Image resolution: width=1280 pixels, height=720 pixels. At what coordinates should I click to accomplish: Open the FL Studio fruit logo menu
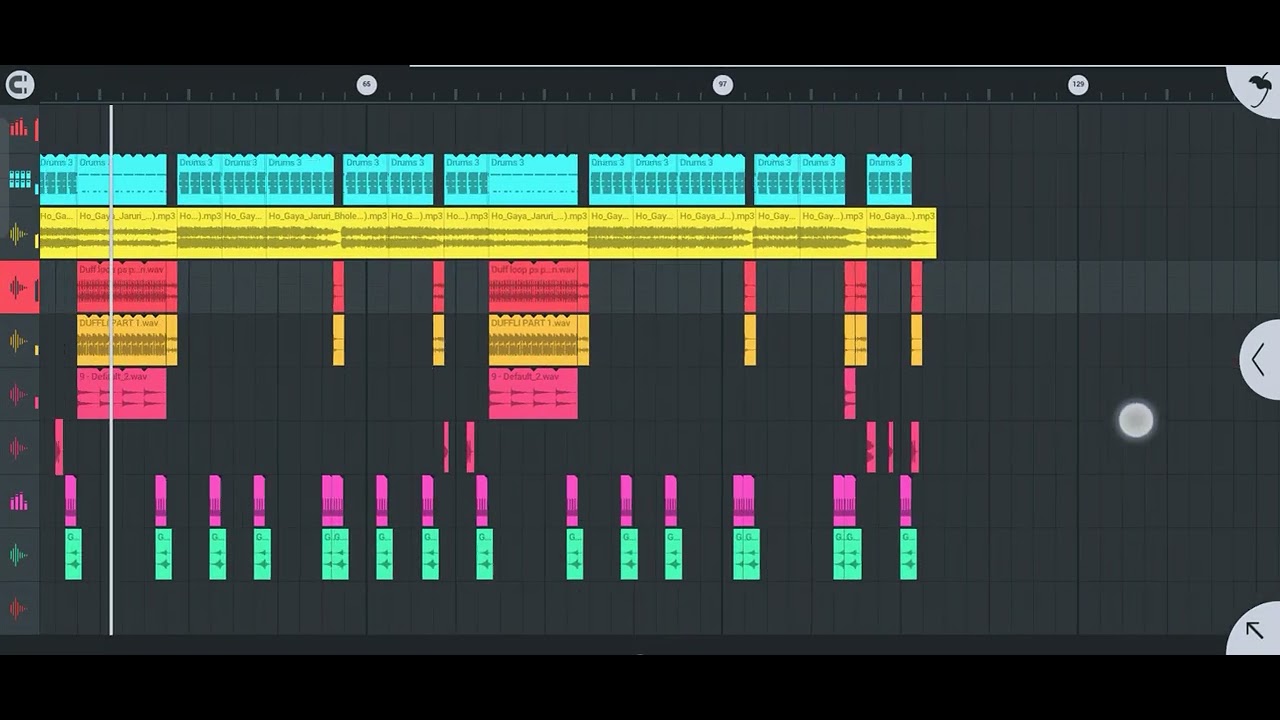1260,90
